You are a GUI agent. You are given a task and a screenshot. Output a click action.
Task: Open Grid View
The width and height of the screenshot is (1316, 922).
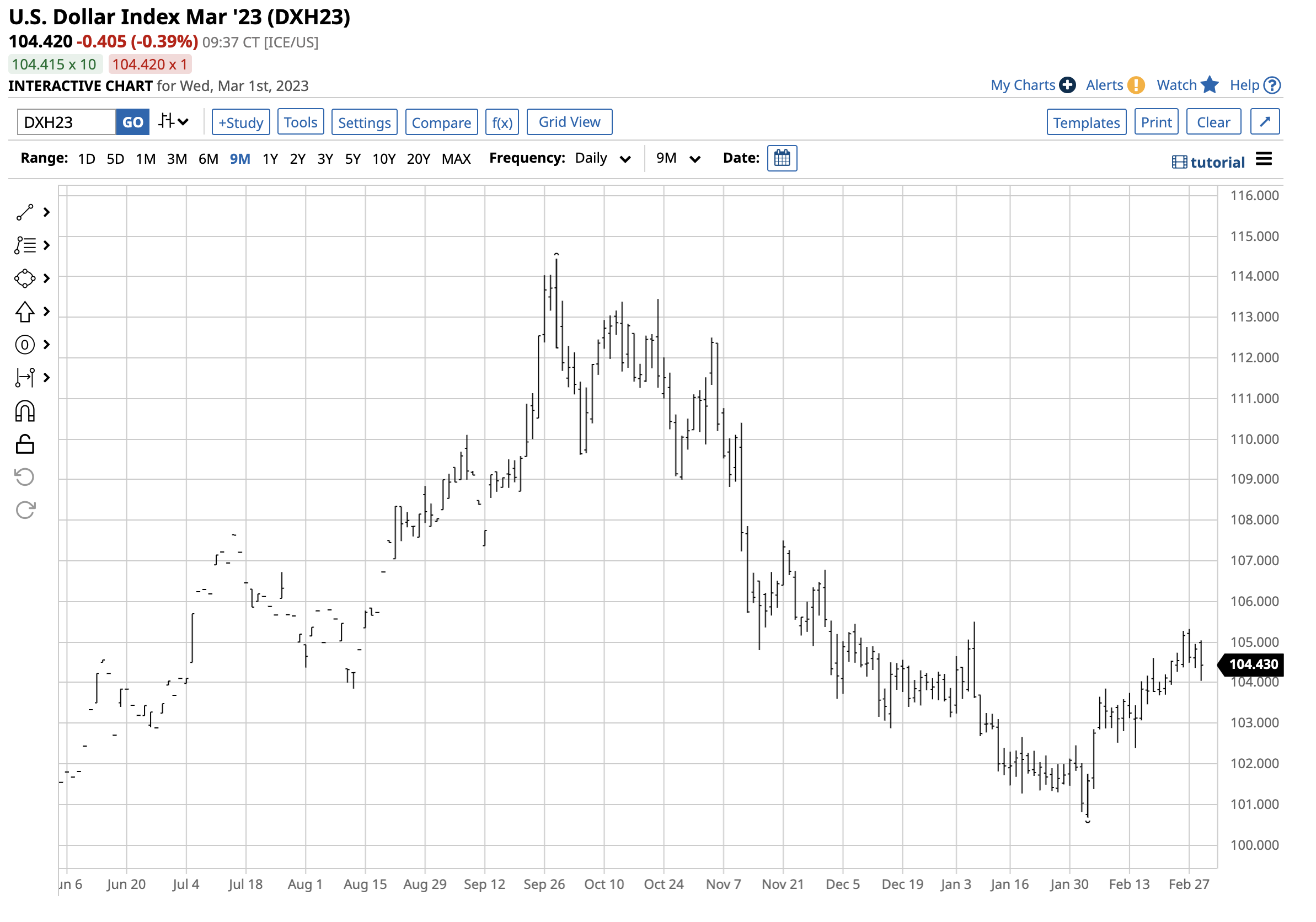(x=569, y=121)
